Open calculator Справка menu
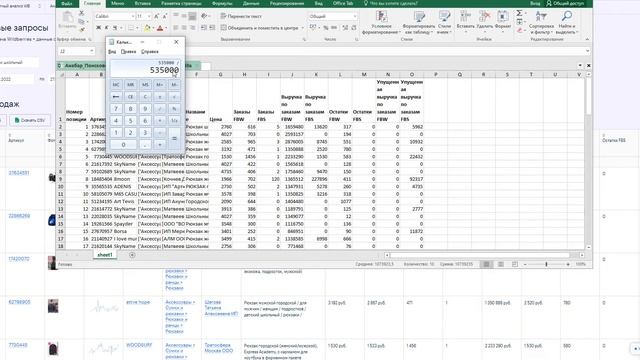 pos(150,52)
